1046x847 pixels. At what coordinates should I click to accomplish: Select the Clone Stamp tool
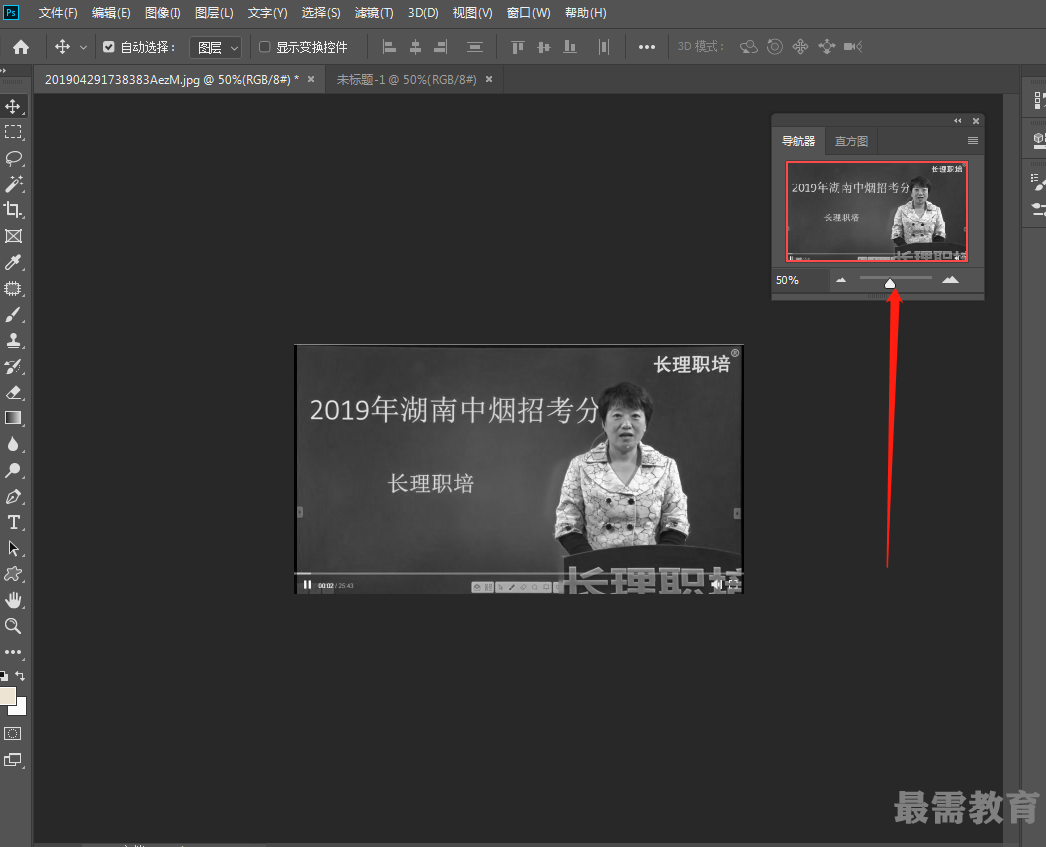coord(13,340)
